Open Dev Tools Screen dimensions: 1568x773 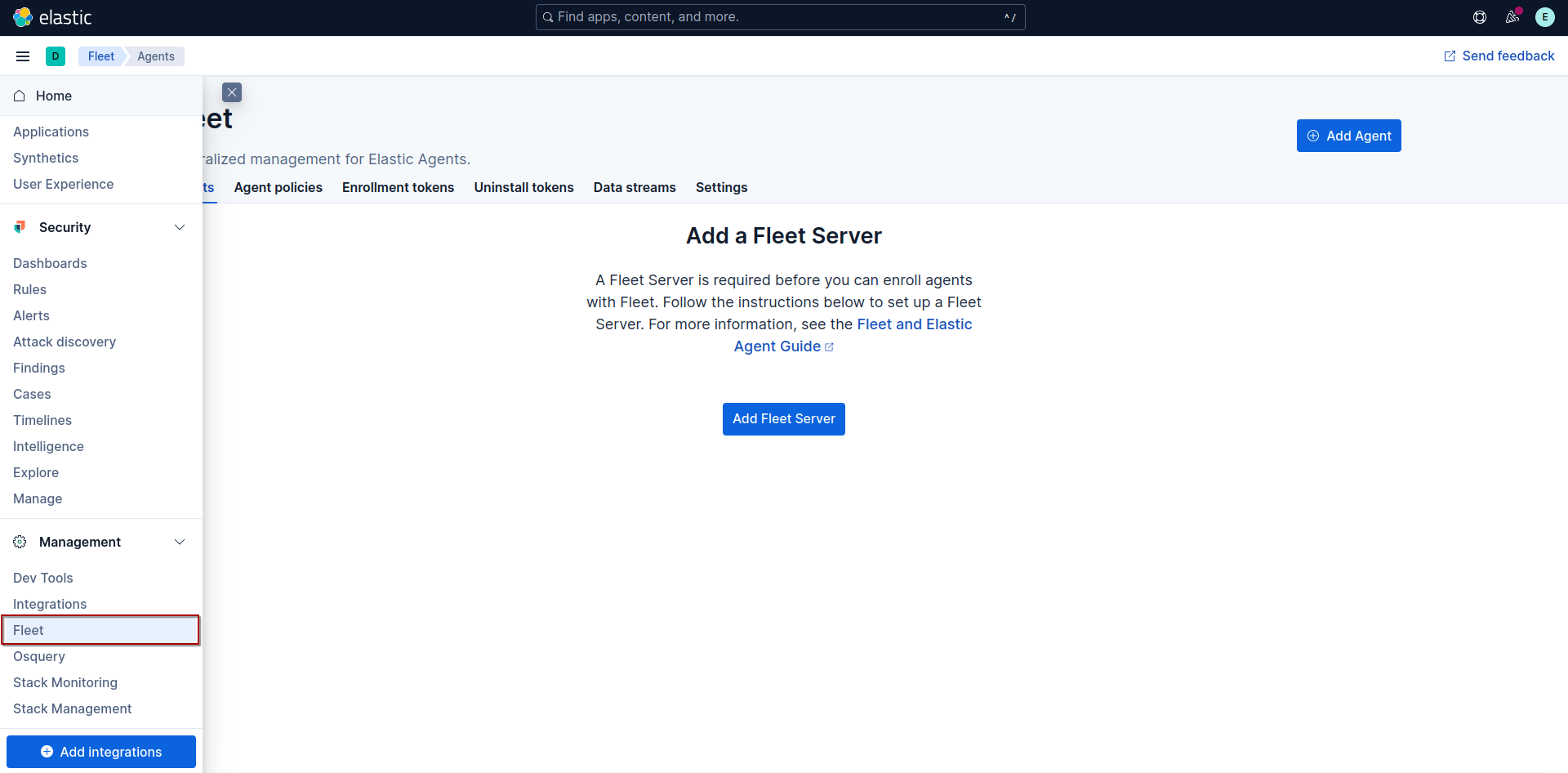pyautogui.click(x=43, y=578)
